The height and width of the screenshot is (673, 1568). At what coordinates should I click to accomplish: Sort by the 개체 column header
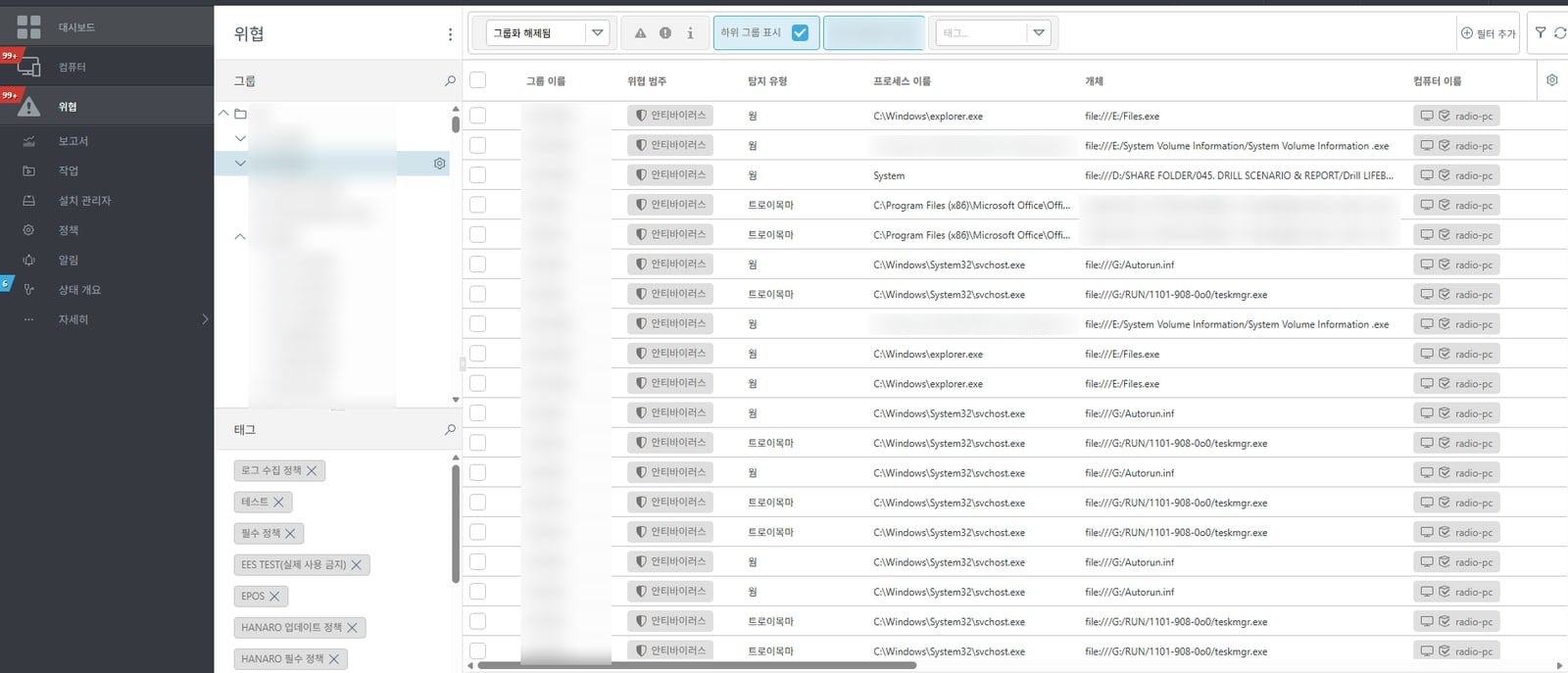(x=1094, y=81)
